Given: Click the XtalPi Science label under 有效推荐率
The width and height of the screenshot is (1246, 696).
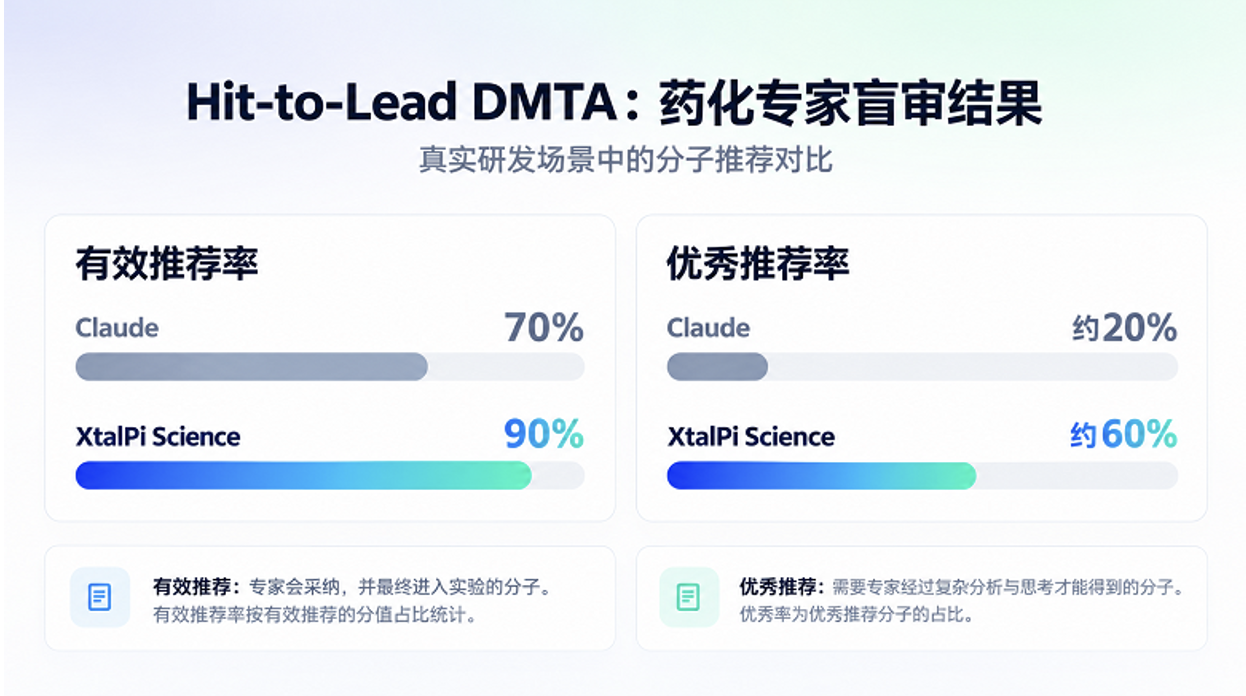Looking at the screenshot, I should pyautogui.click(x=158, y=437).
